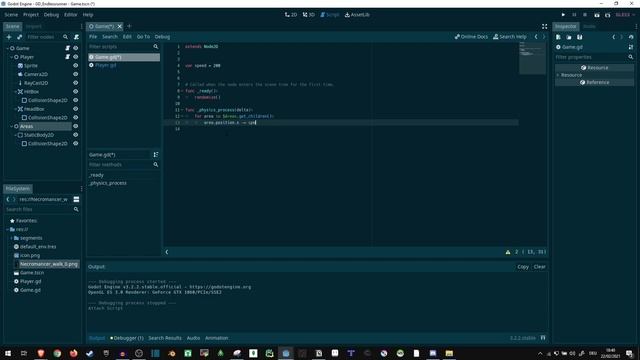Toggle alphabetical sorting of the methods list
Screen dimensions: 640x360
(156, 155)
